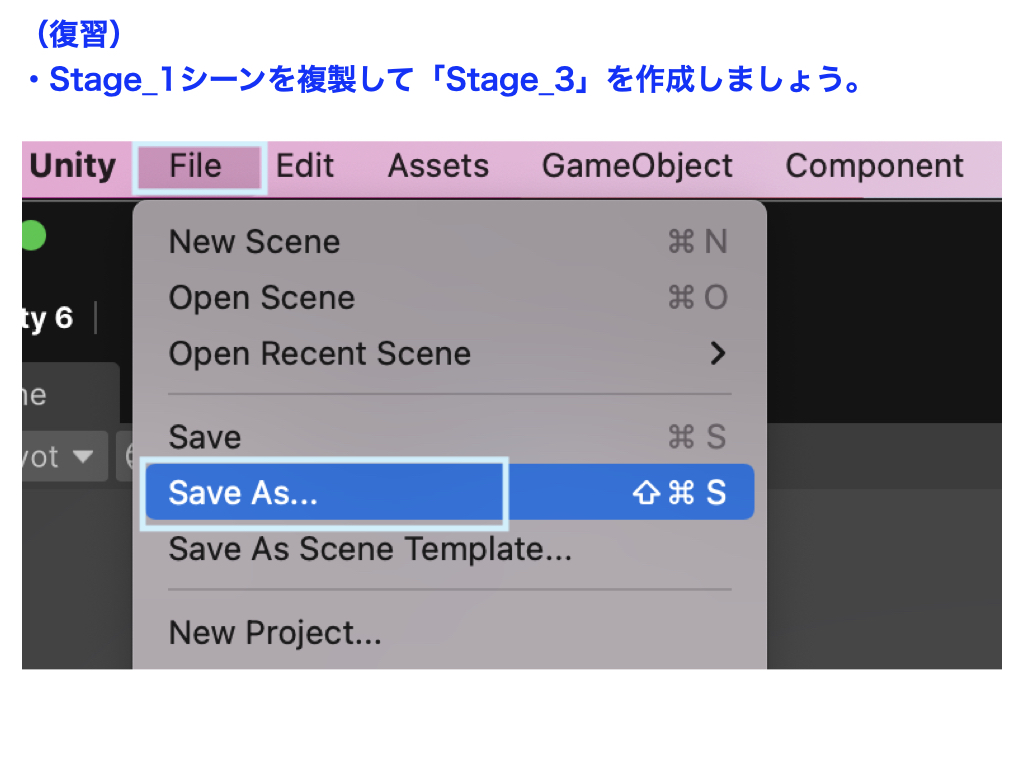Select New Project... menu entry
Image resolution: width=1024 pixels, height=768 pixels.
(275, 633)
